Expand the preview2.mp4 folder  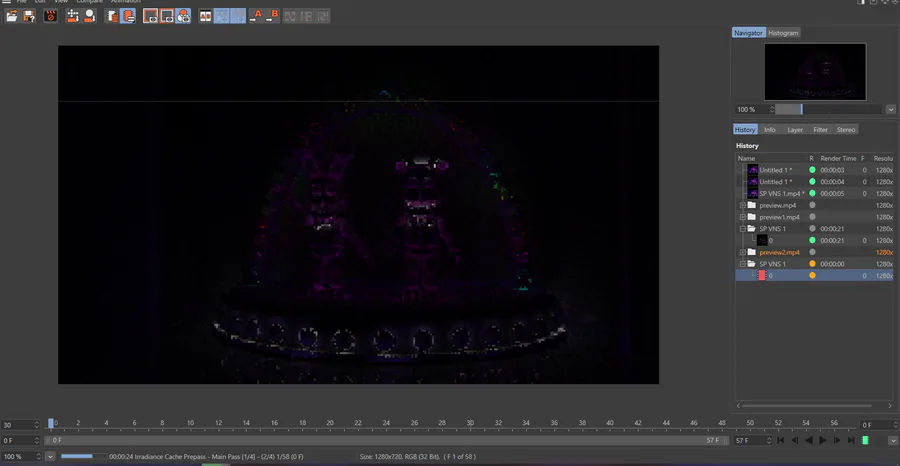click(x=743, y=252)
